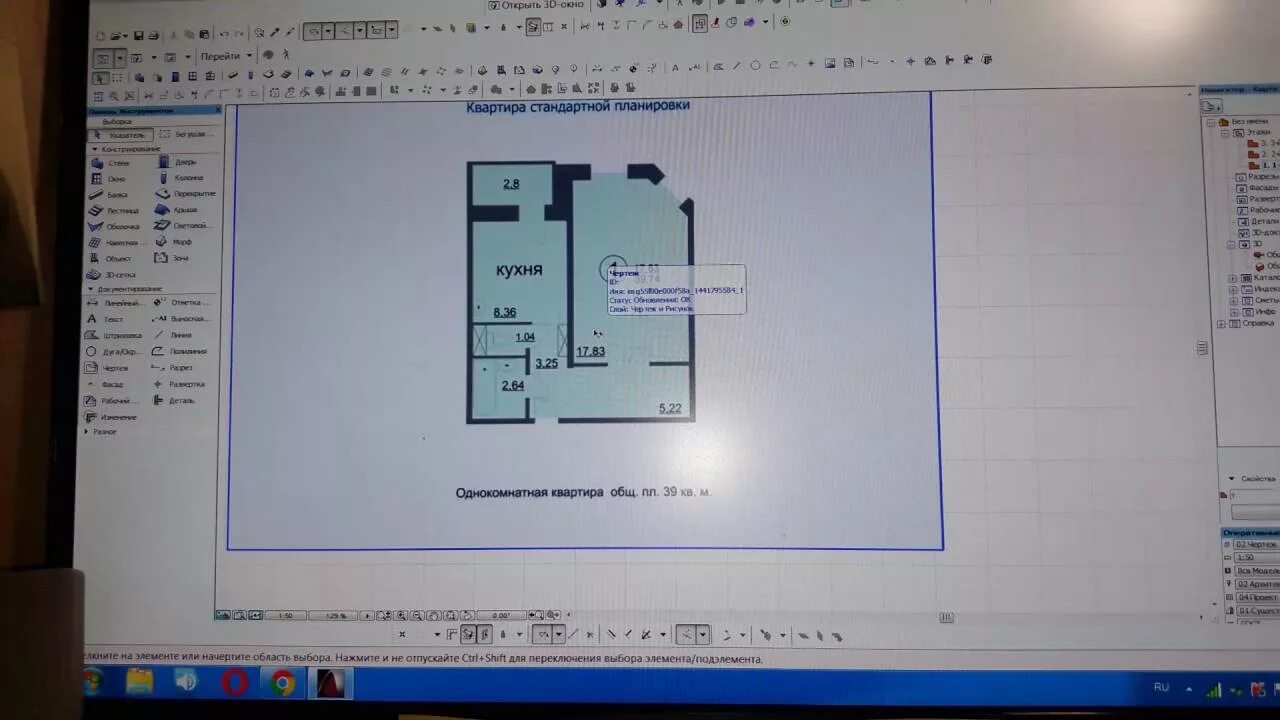
Task: Select the Window (Окно) tool
Action: [x=110, y=178]
